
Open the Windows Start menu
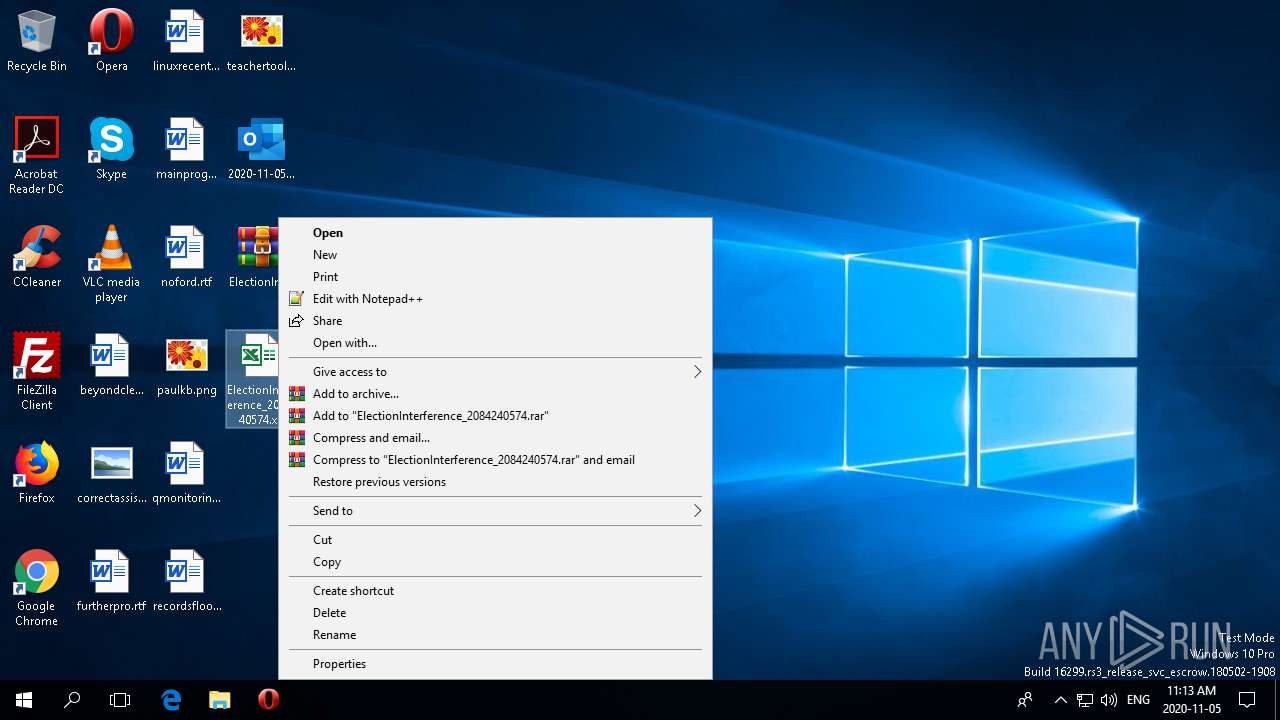tap(24, 700)
